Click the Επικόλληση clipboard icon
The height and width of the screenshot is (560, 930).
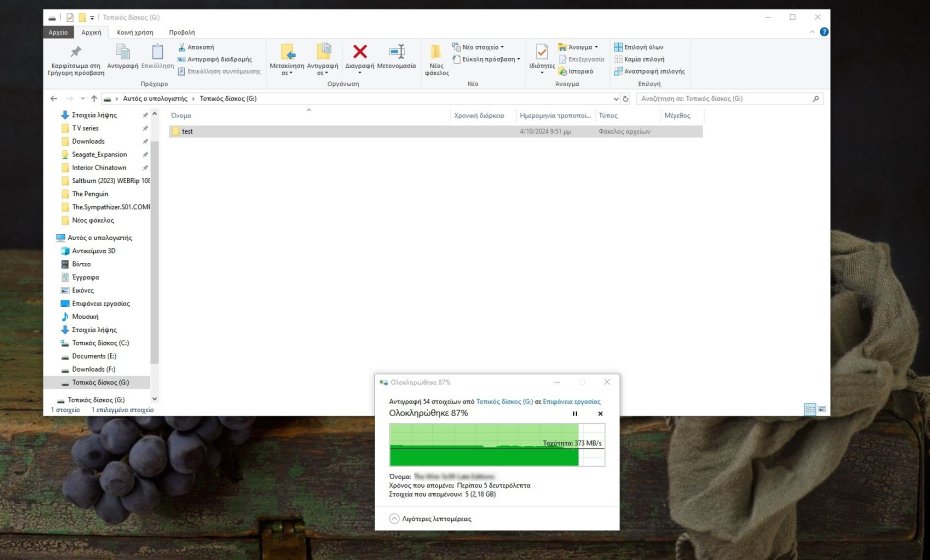click(x=157, y=52)
